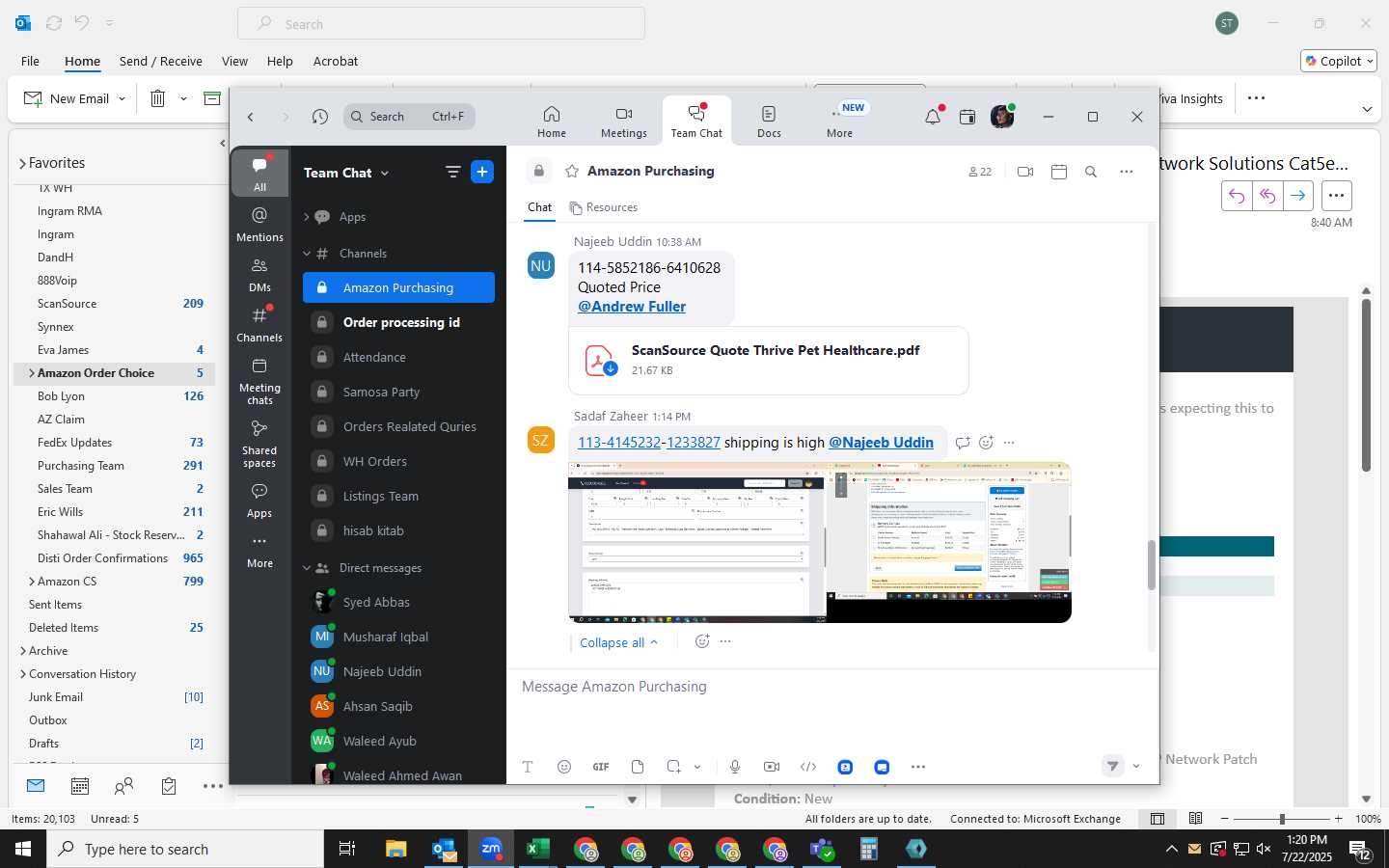Open more composer options ellipsis
The height and width of the screenshot is (868, 1389).
918,767
